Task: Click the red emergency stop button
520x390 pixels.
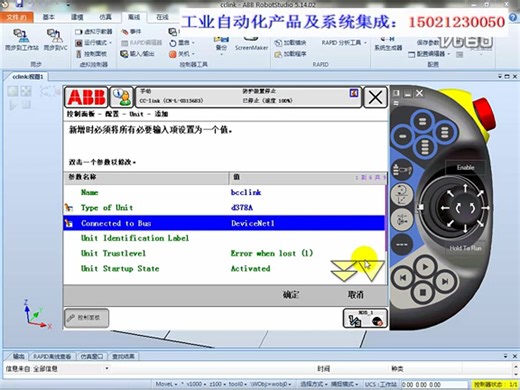Action: click(x=484, y=113)
